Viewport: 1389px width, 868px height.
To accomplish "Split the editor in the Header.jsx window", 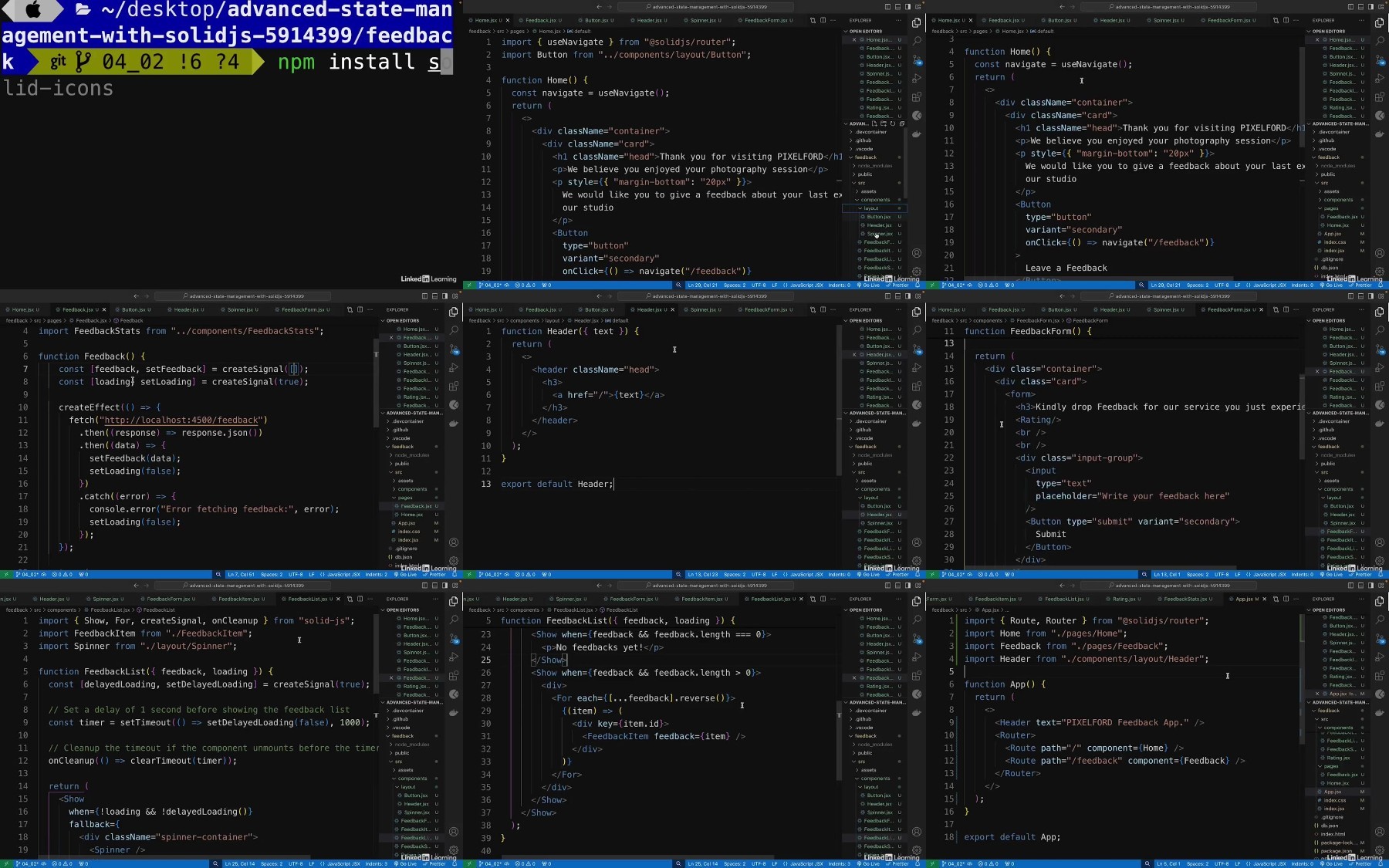I will pos(823,309).
